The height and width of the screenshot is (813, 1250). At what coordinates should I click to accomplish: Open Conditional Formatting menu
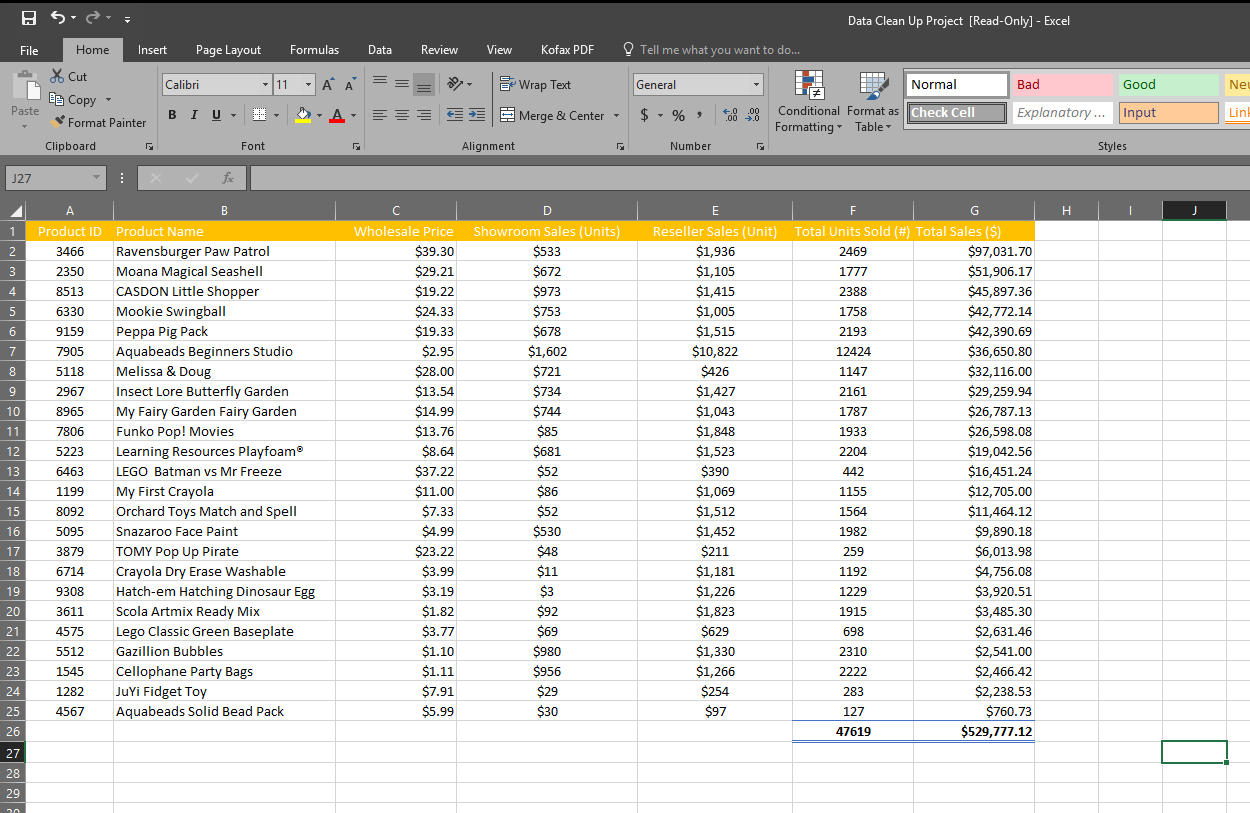tap(809, 102)
